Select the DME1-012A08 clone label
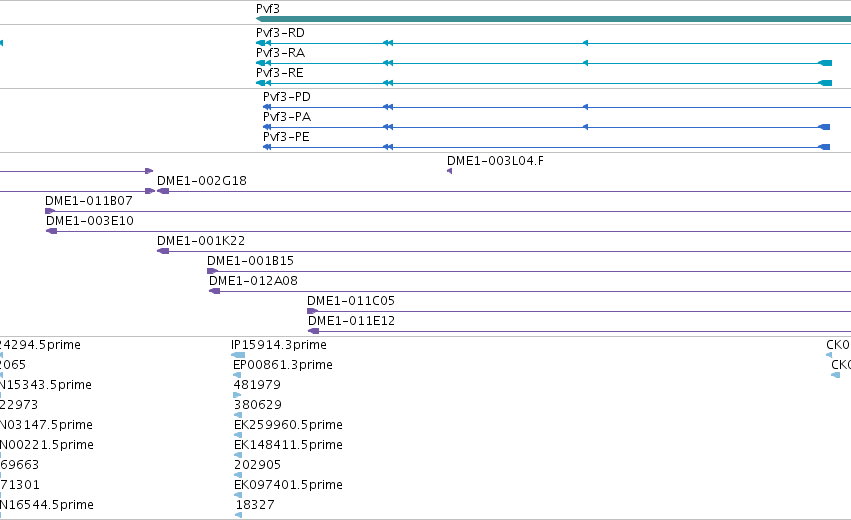Screen dimensions: 851x520 click(253, 281)
